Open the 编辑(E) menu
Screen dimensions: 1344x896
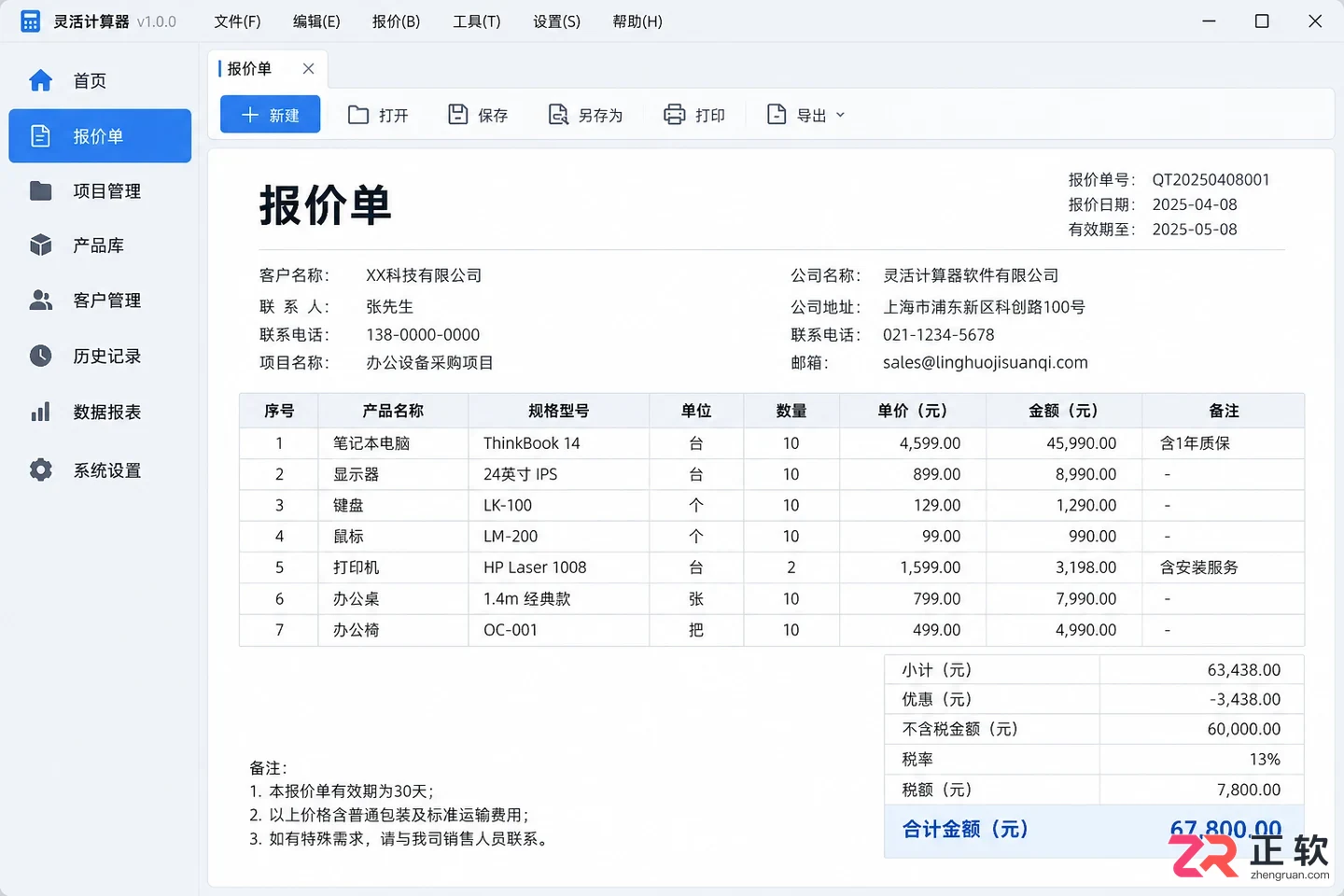(316, 21)
